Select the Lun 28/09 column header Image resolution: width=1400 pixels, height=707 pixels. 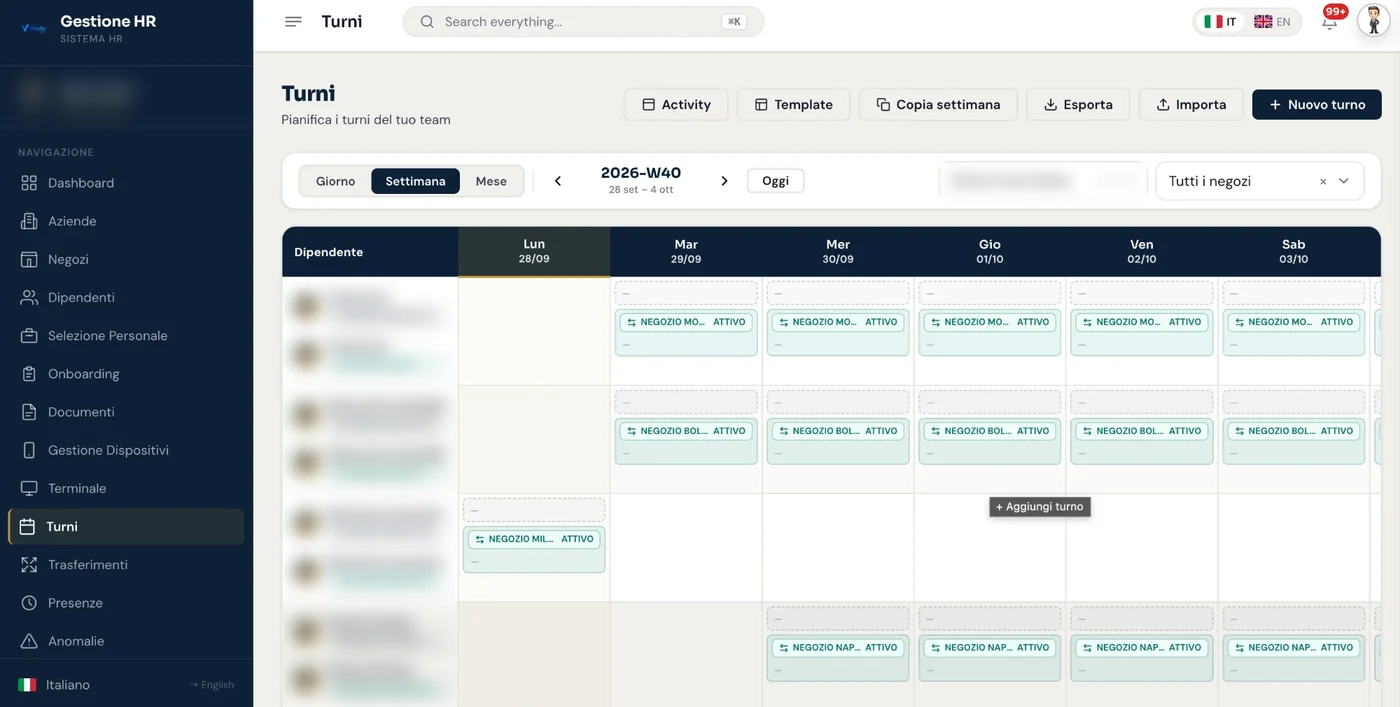(534, 251)
